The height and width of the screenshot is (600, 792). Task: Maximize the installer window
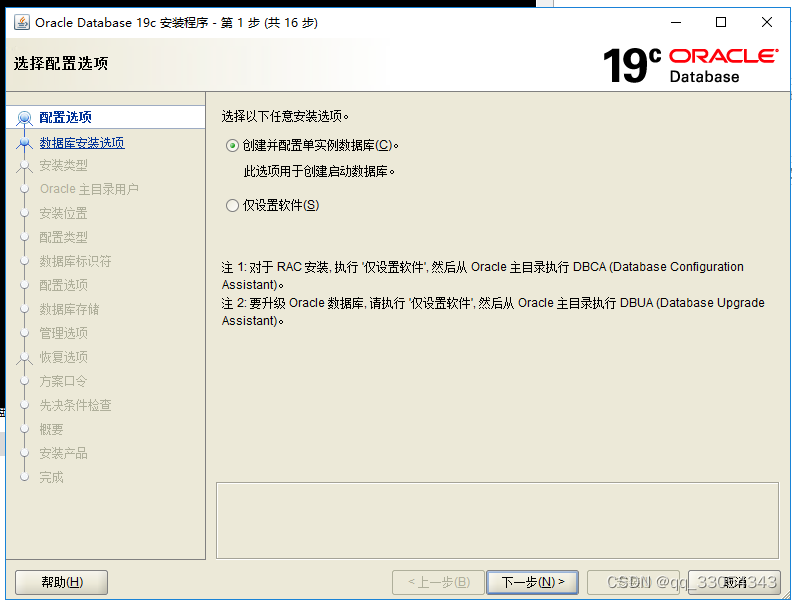click(721, 22)
